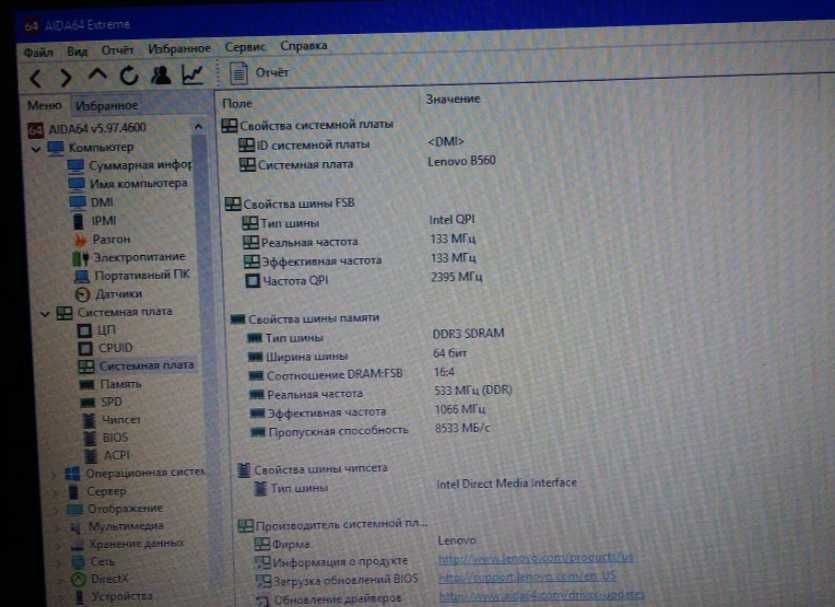Image resolution: width=835 pixels, height=607 pixels.
Task: Click the Lenovo B560 value
Action: coord(462,161)
